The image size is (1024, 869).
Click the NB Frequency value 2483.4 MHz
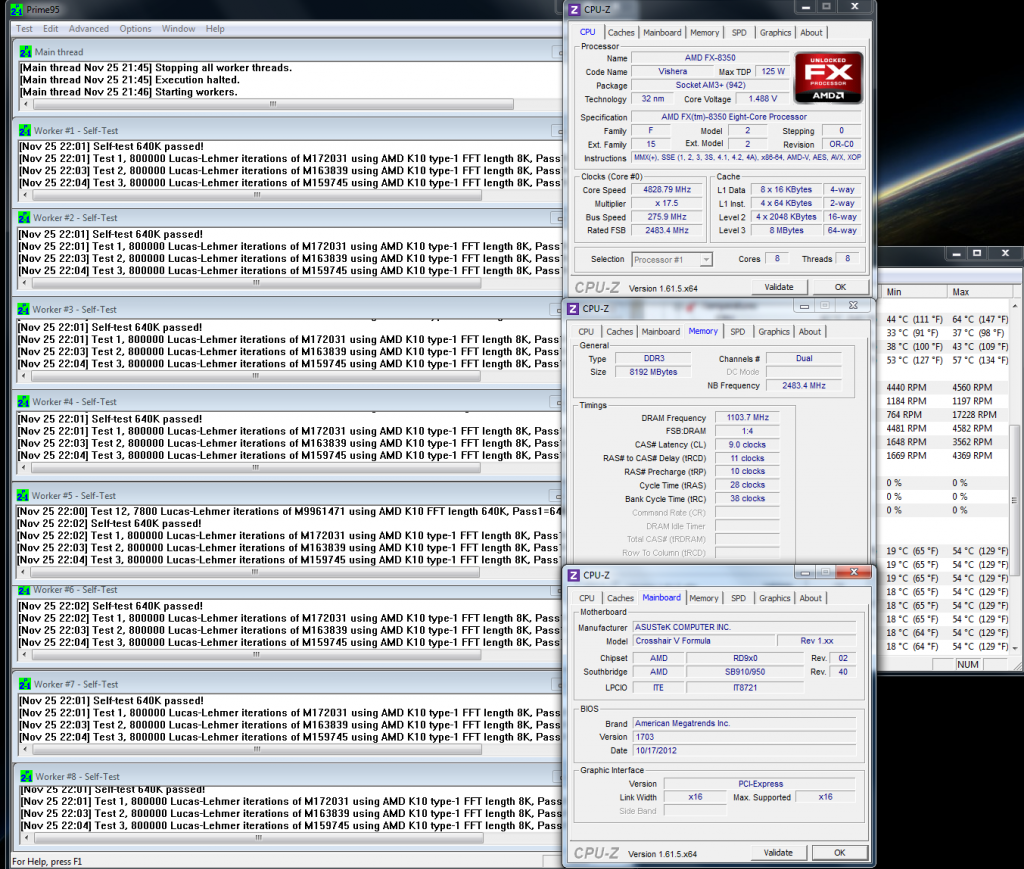coord(803,386)
